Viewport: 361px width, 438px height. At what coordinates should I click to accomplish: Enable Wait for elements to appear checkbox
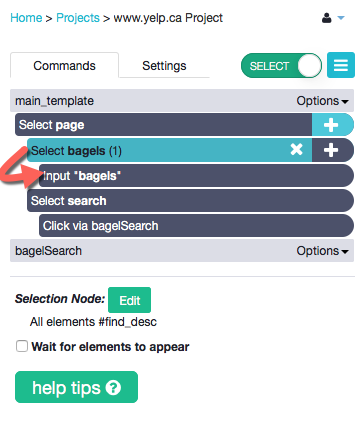coord(22,346)
